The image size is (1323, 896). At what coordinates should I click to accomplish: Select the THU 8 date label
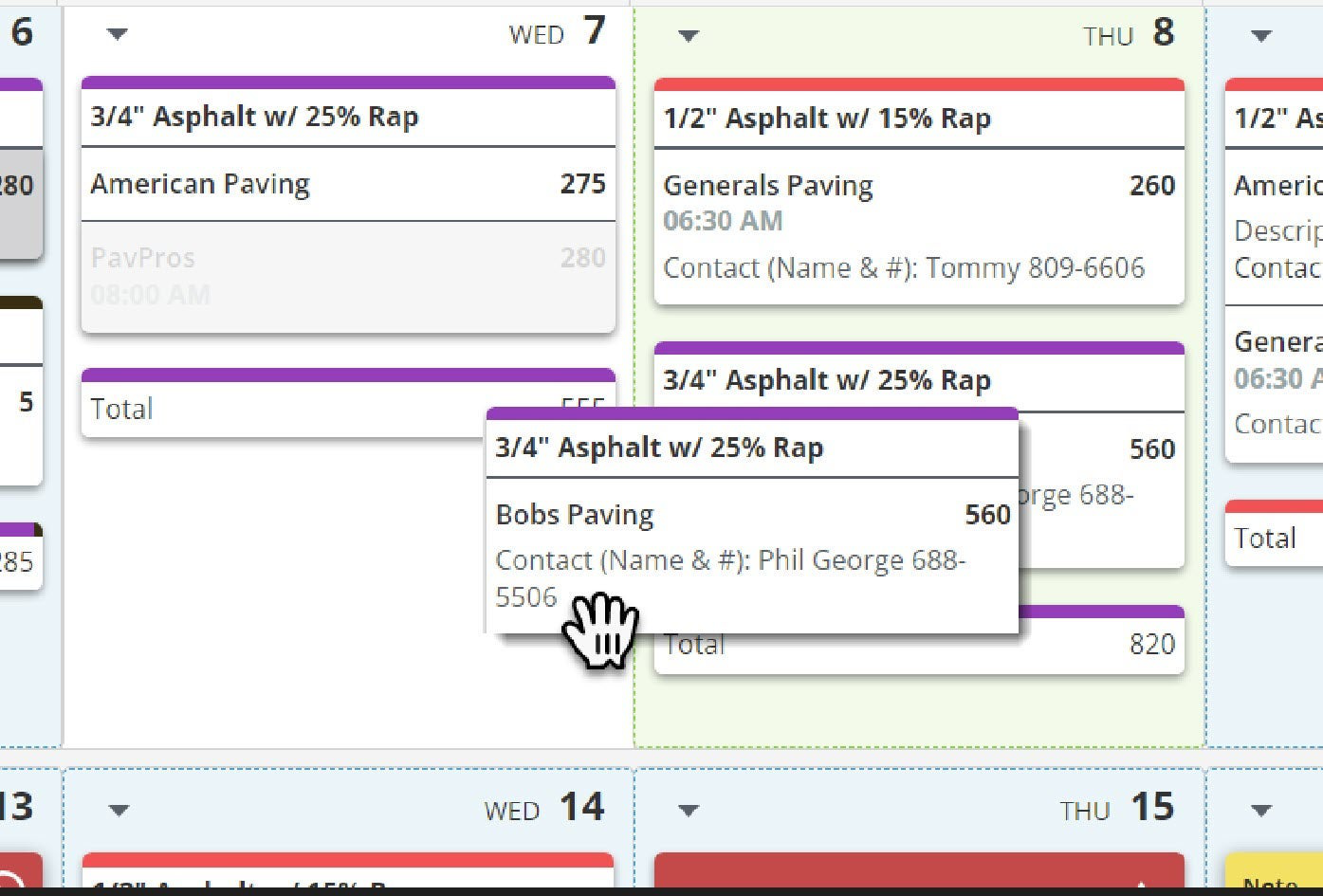click(x=1129, y=34)
